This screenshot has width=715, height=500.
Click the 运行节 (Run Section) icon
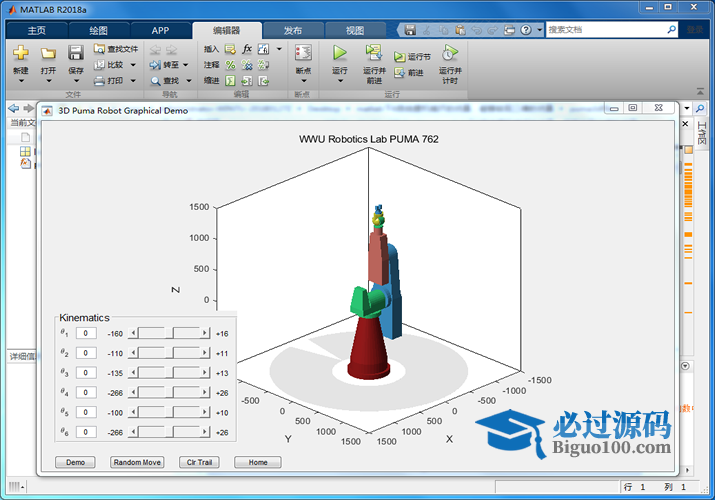[399, 57]
